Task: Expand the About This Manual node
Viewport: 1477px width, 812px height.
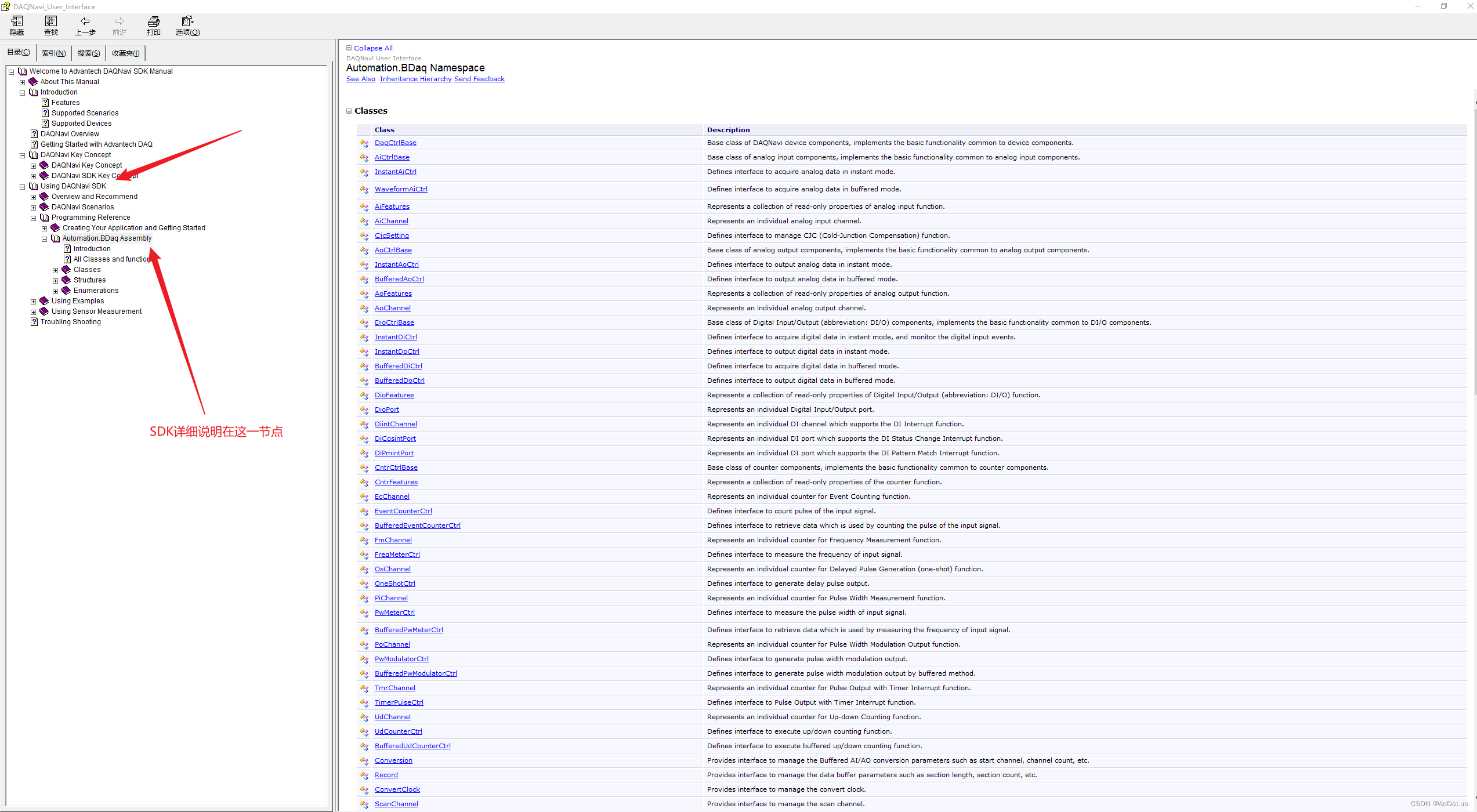Action: [x=23, y=82]
